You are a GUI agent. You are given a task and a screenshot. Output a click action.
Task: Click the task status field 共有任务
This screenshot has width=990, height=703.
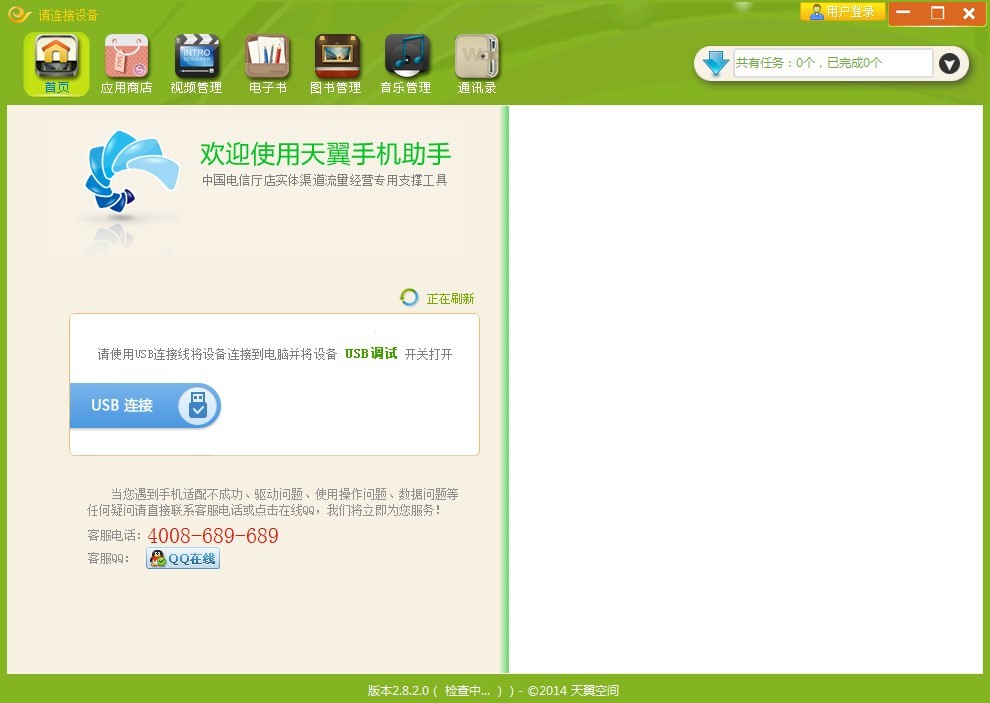[832, 63]
